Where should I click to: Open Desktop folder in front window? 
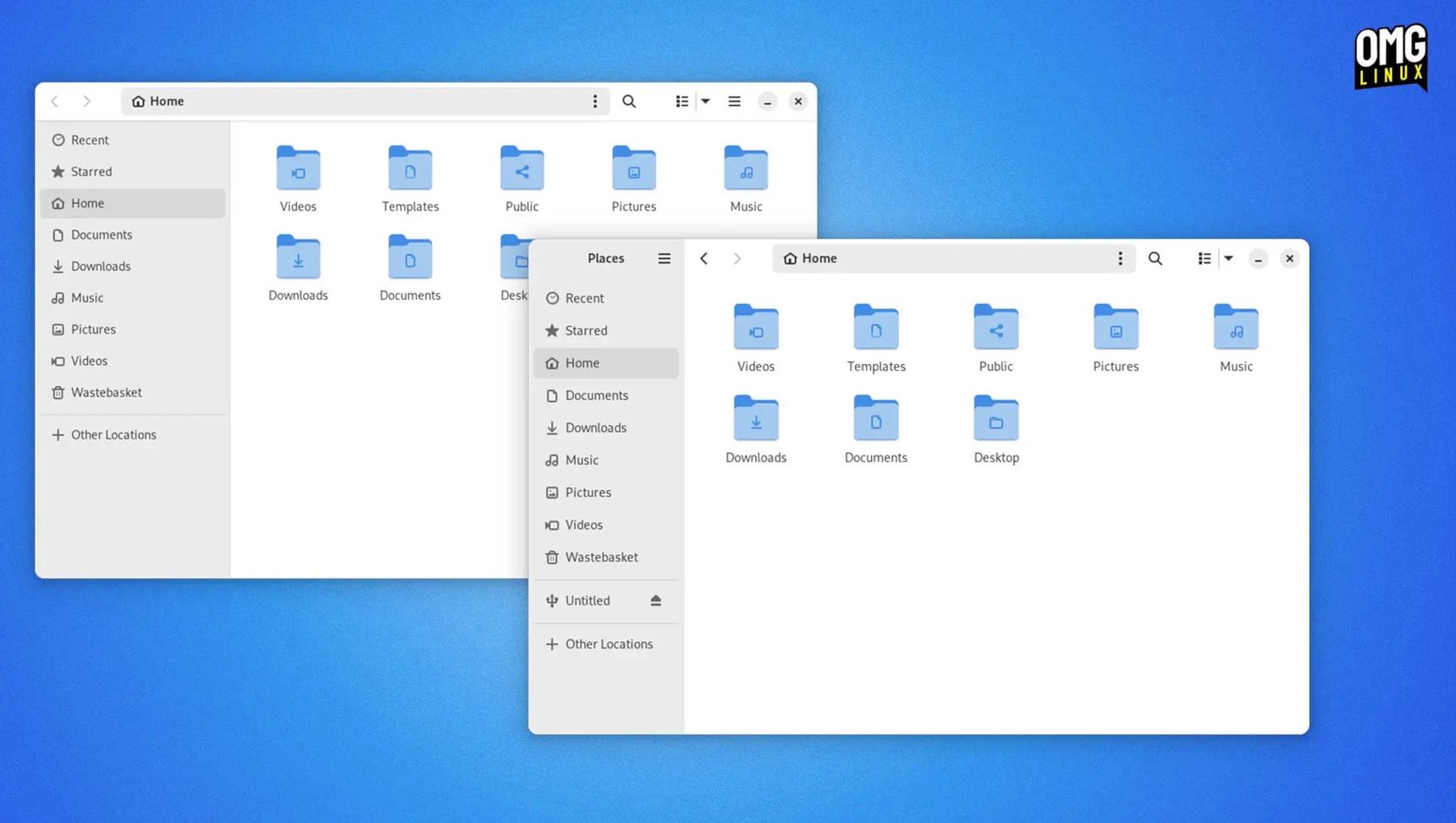point(996,429)
